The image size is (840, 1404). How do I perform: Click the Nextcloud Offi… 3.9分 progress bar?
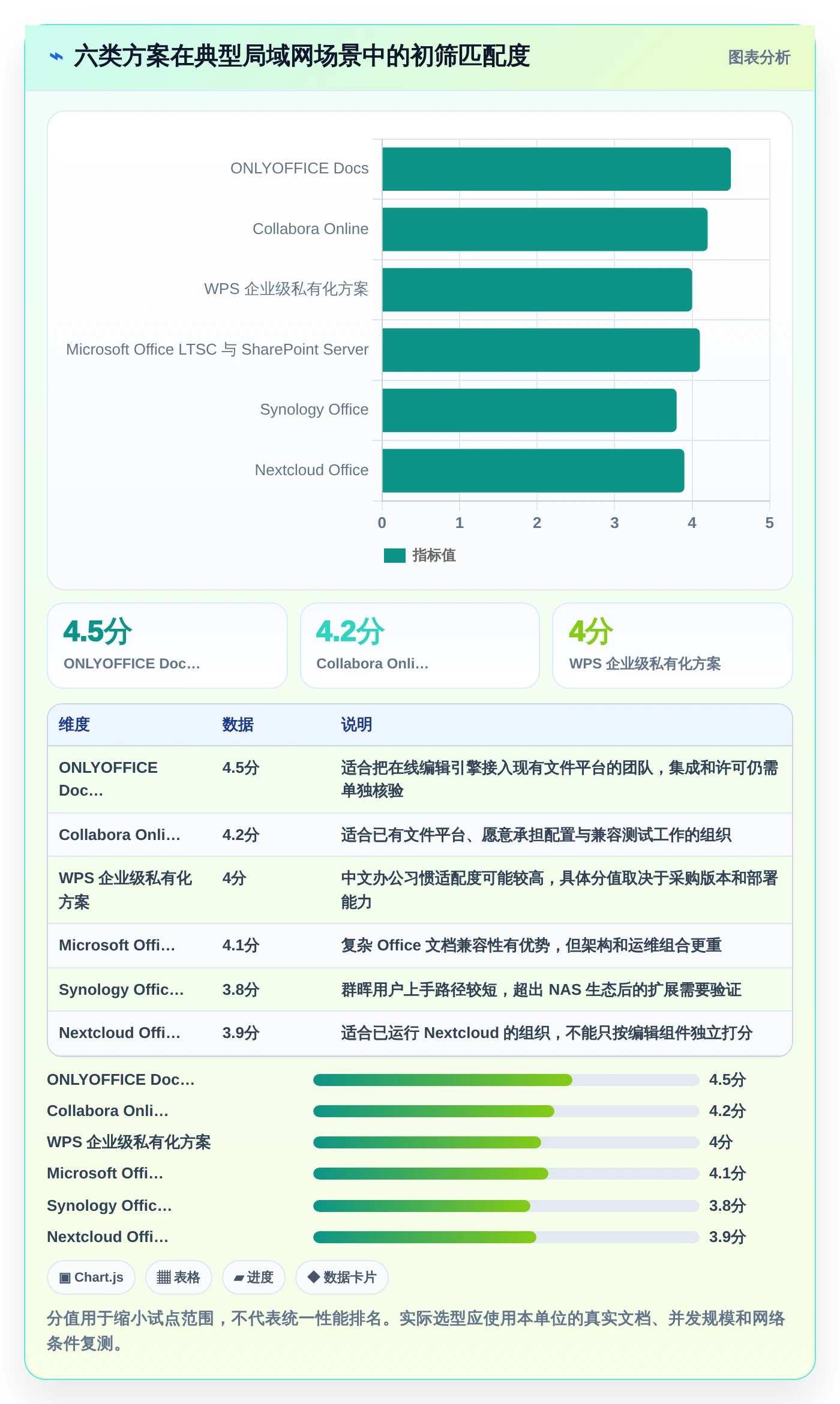pos(506,1237)
